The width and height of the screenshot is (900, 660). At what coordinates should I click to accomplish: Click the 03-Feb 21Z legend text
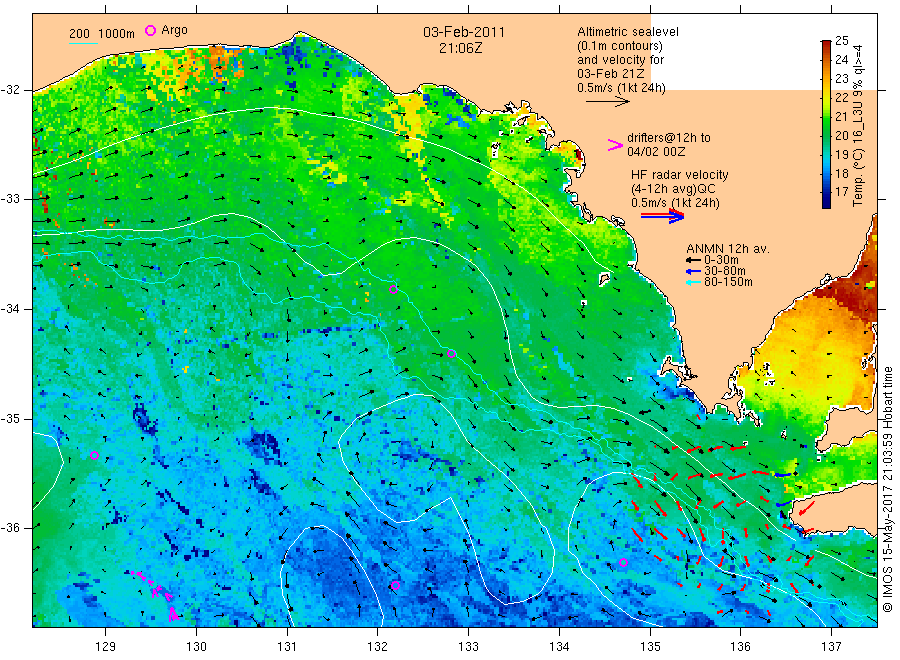[611, 74]
